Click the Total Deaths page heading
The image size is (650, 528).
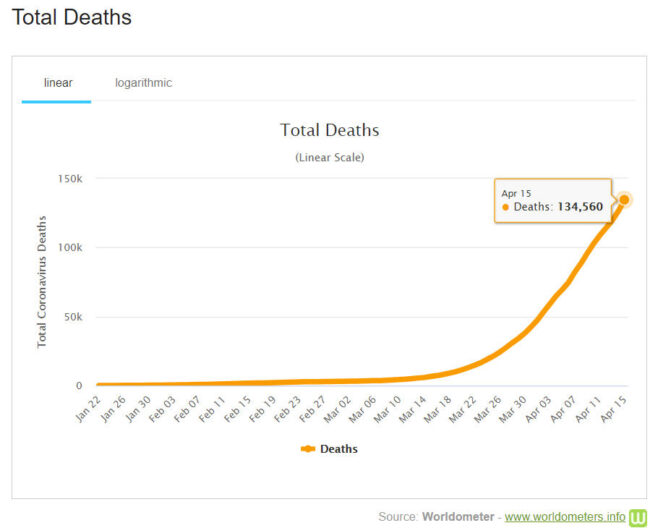tap(70, 17)
